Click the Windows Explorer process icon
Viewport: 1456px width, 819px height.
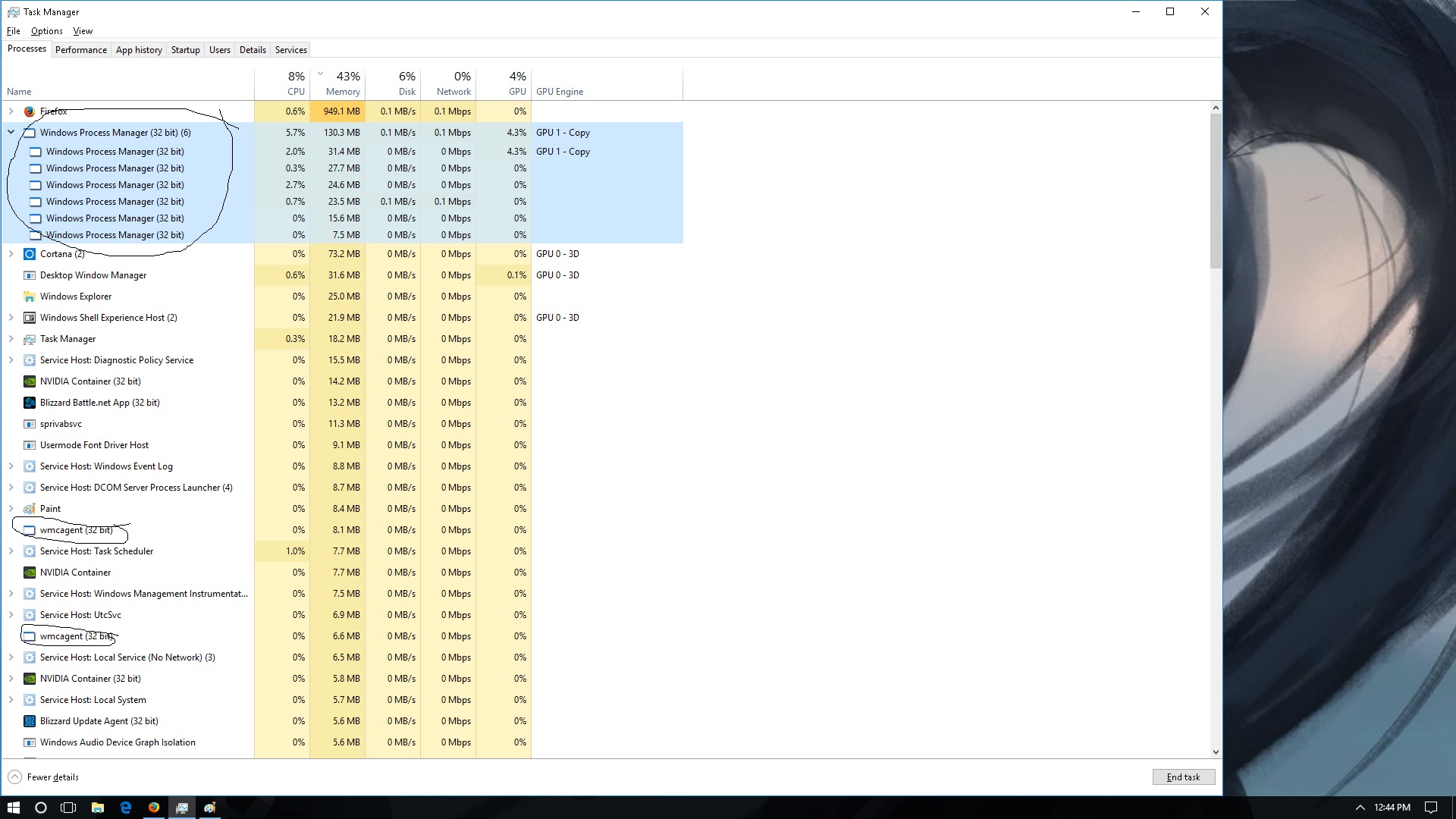[x=29, y=296]
